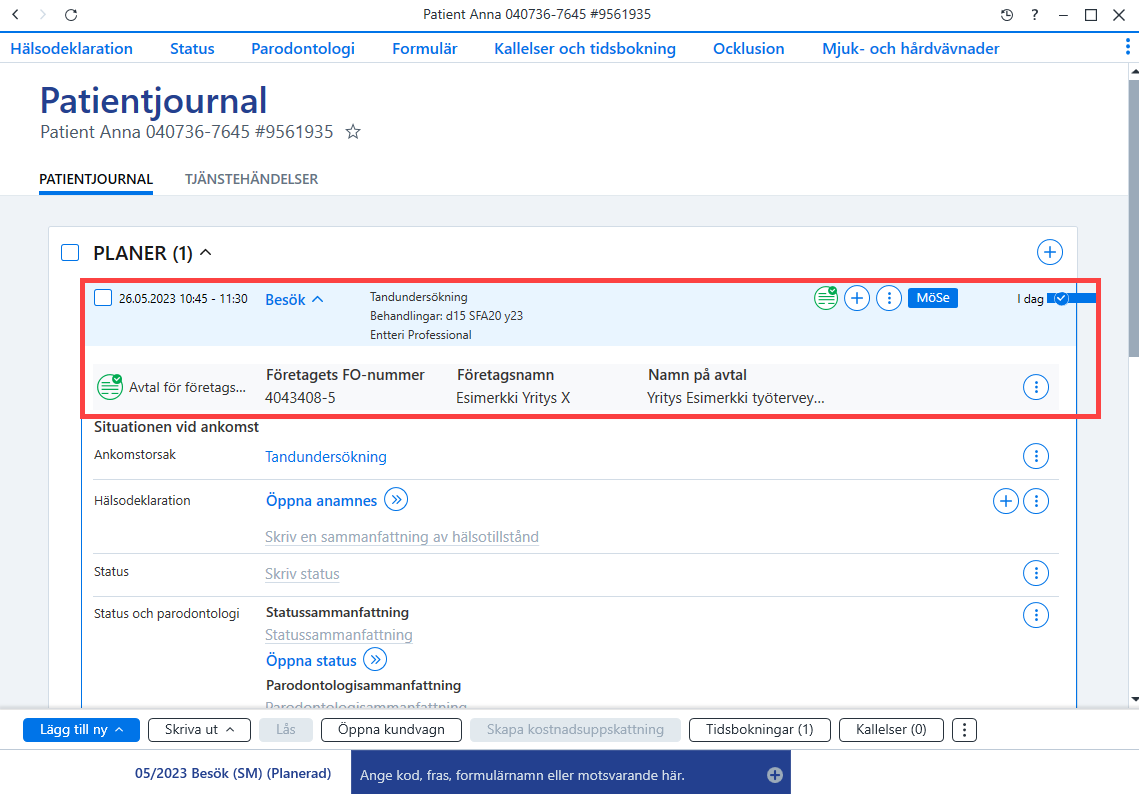Reload the page with refresh icon
The width and height of the screenshot is (1139, 794).
pos(70,15)
